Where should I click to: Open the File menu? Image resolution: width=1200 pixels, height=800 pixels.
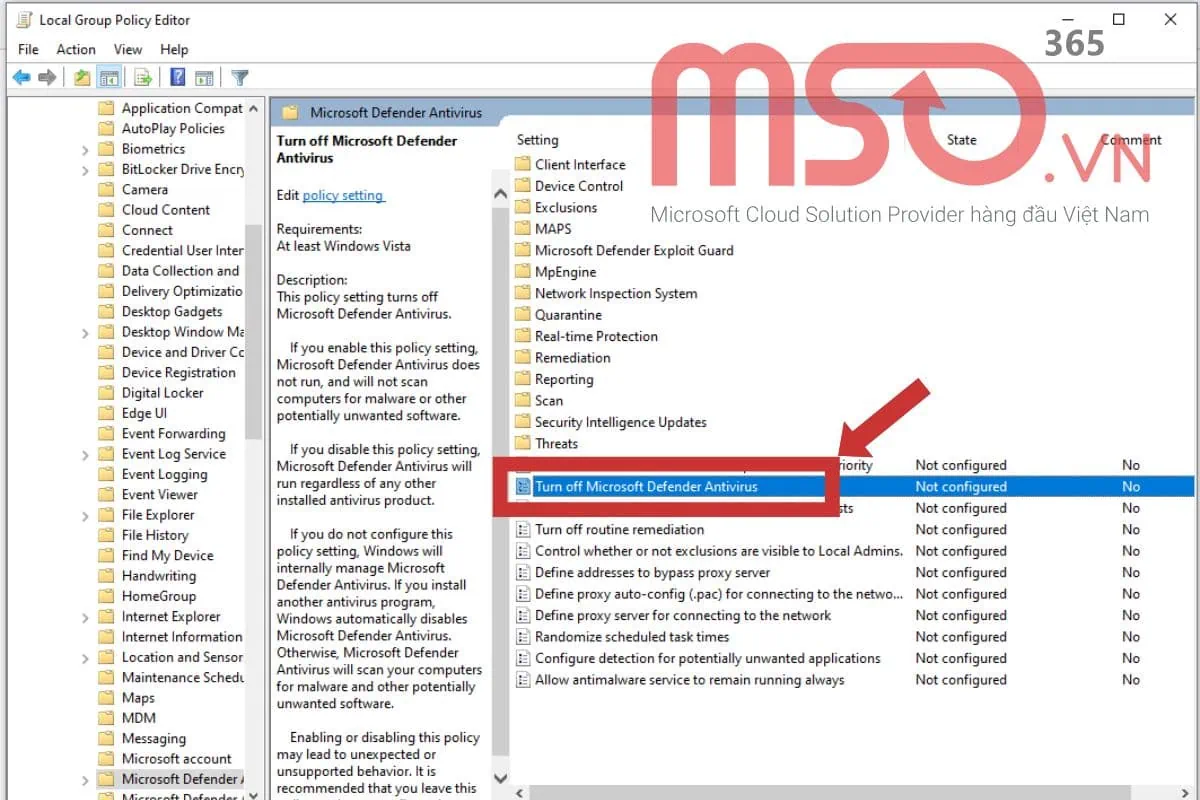[x=27, y=49]
